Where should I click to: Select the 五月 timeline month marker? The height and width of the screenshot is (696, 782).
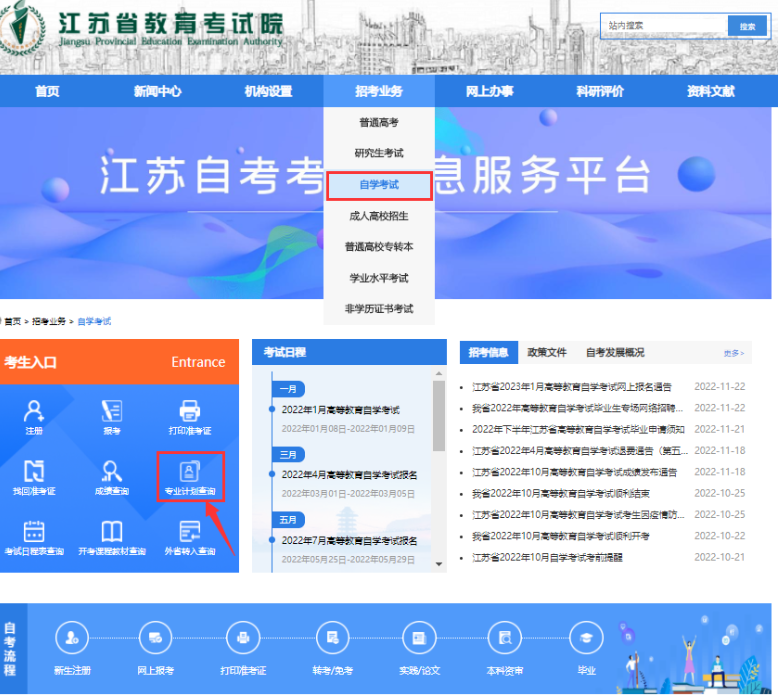pyautogui.click(x=288, y=520)
